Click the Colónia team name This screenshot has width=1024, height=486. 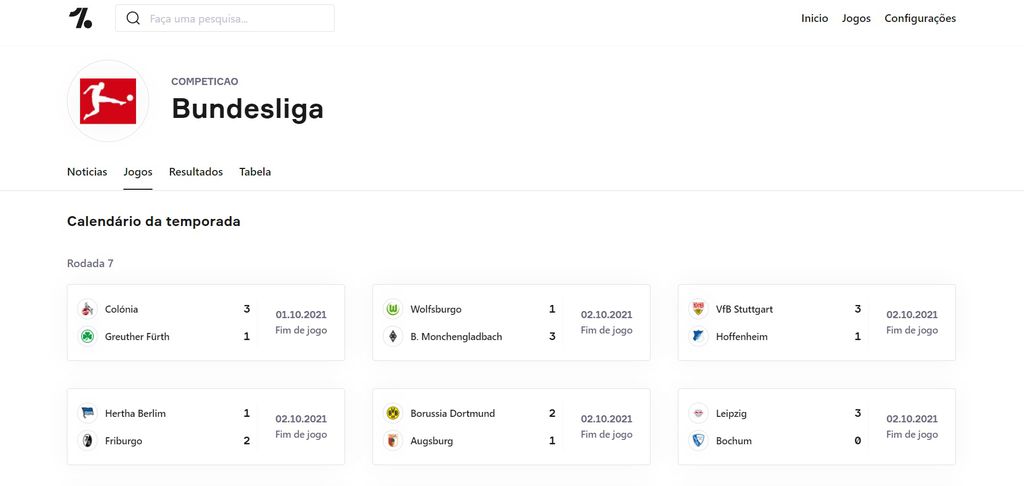121,309
